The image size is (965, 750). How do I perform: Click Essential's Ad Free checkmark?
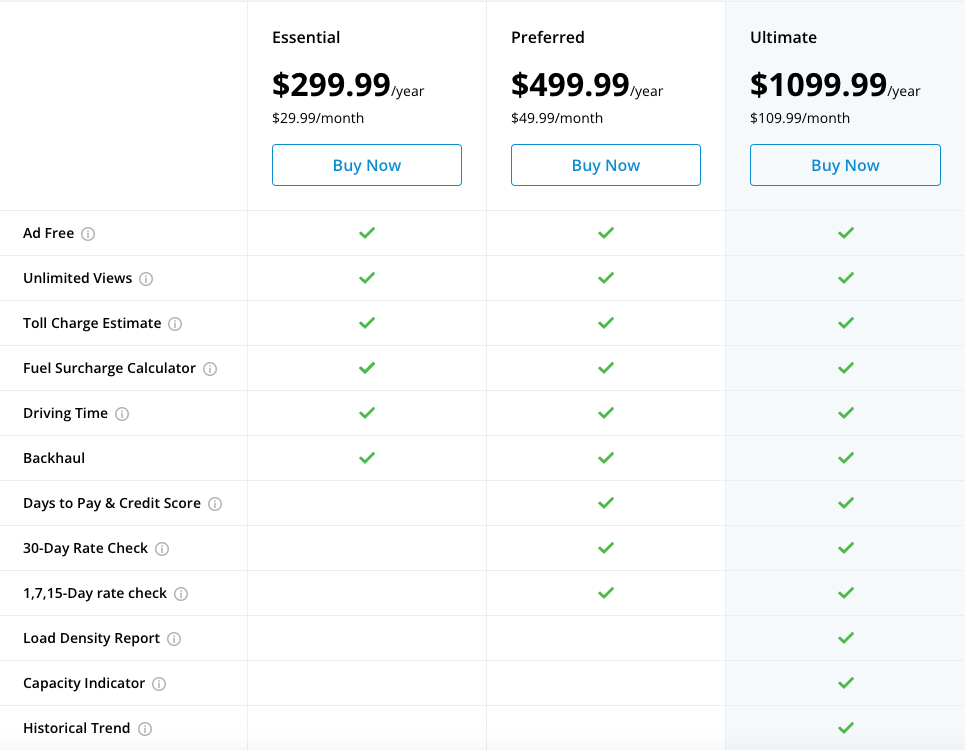(367, 233)
